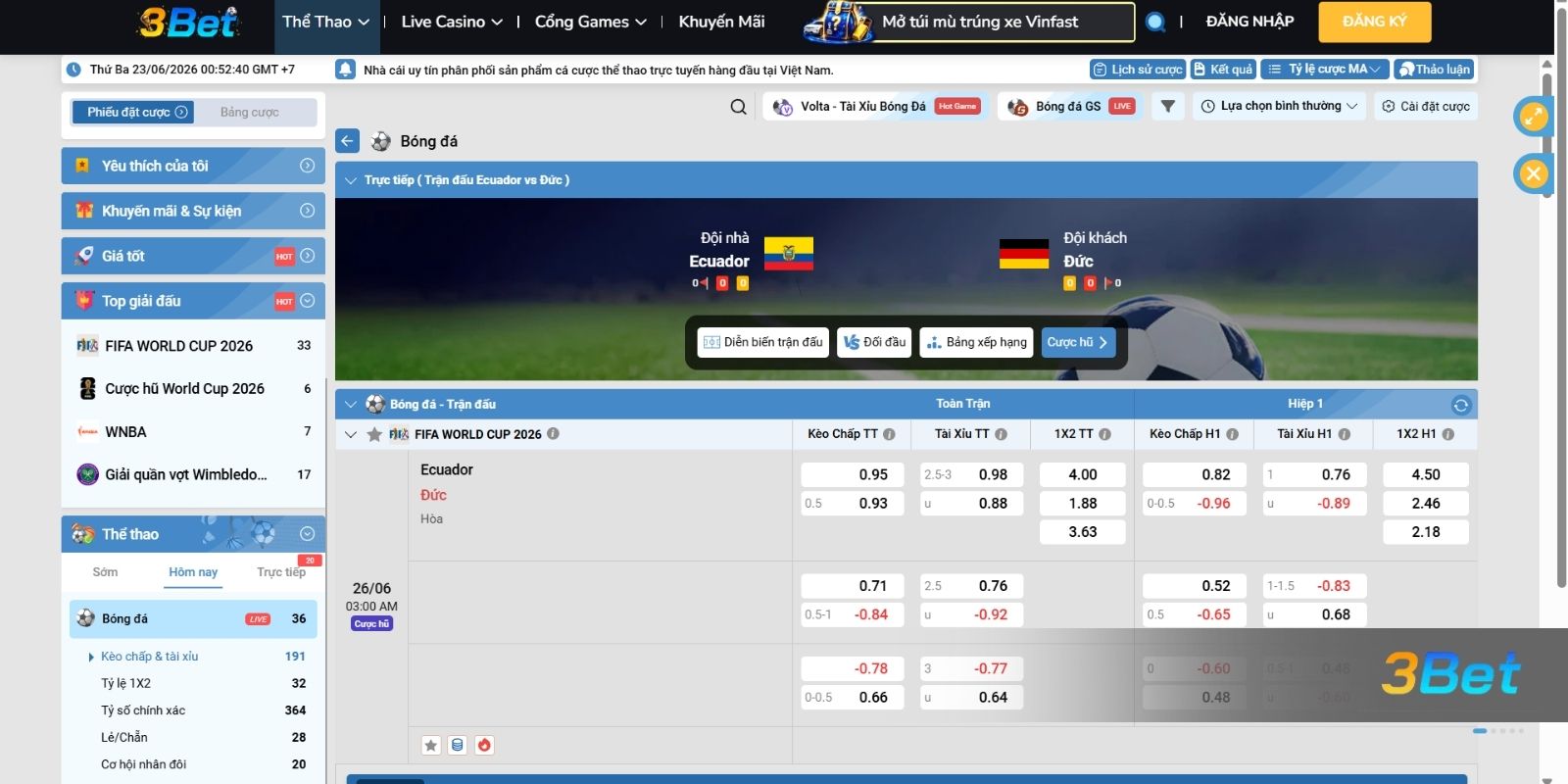
Task: Select WNBA league in sidebar
Action: (193, 432)
